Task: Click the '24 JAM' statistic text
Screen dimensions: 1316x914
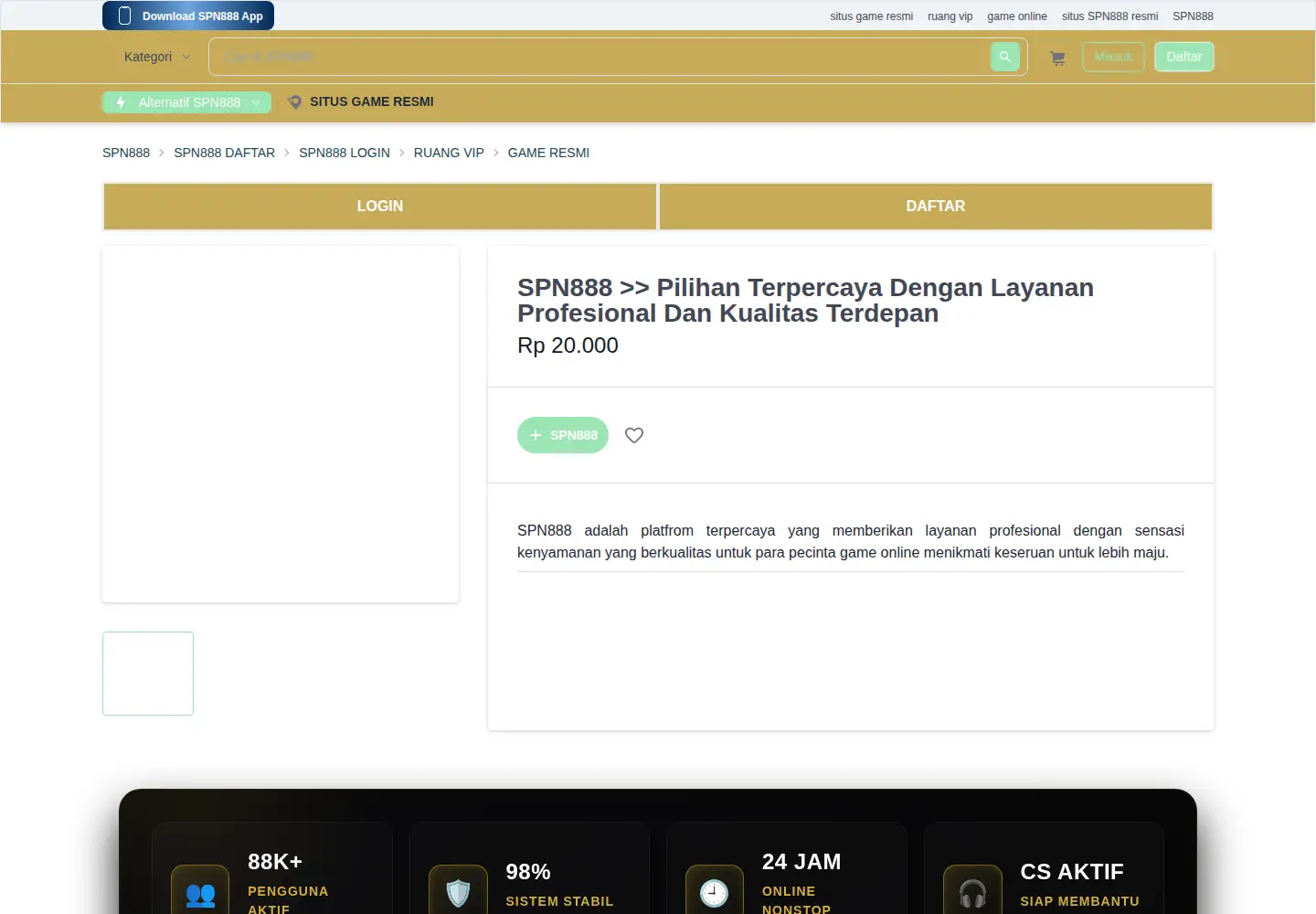Action: (x=801, y=862)
